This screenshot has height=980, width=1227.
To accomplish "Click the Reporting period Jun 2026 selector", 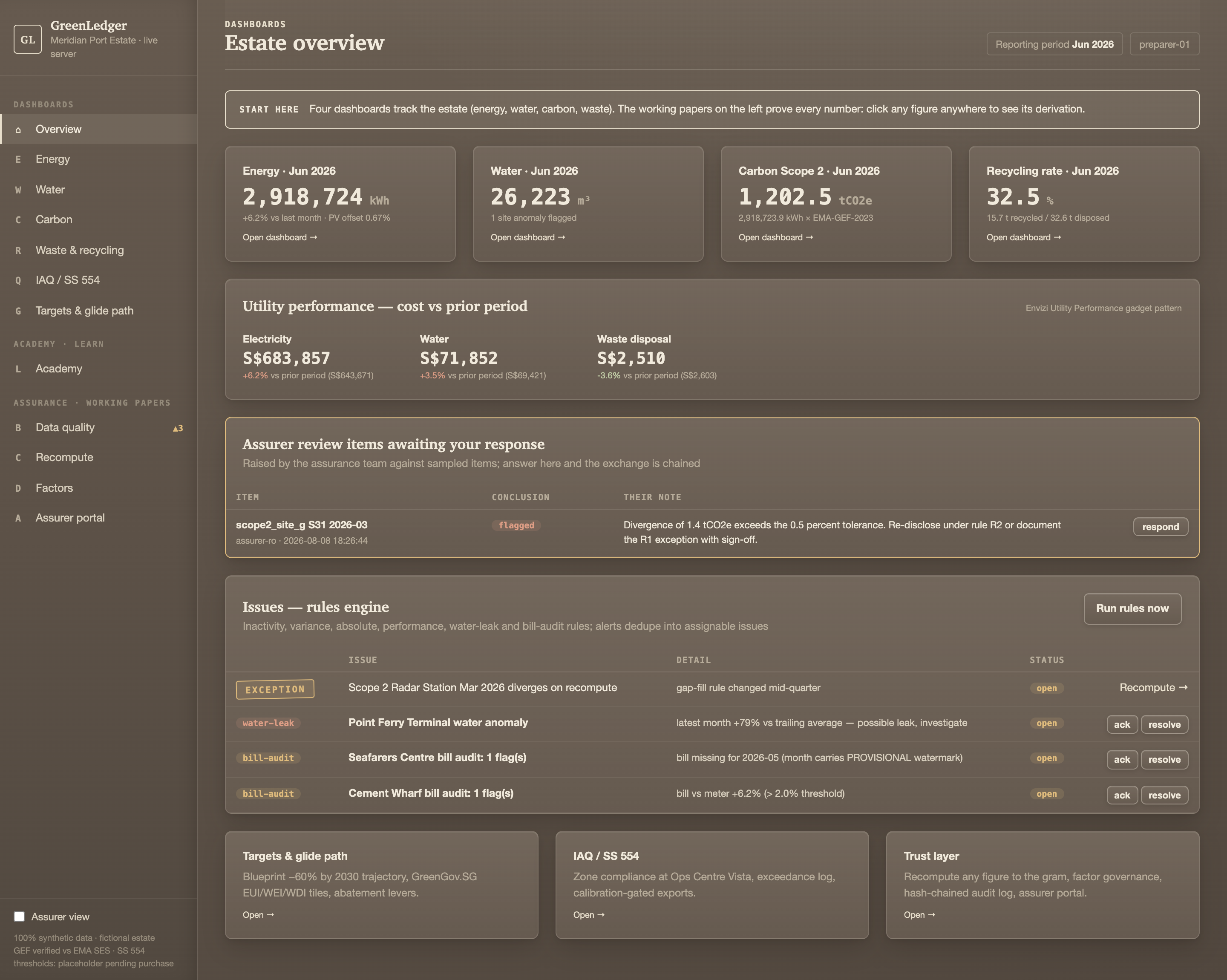I will coord(1054,44).
